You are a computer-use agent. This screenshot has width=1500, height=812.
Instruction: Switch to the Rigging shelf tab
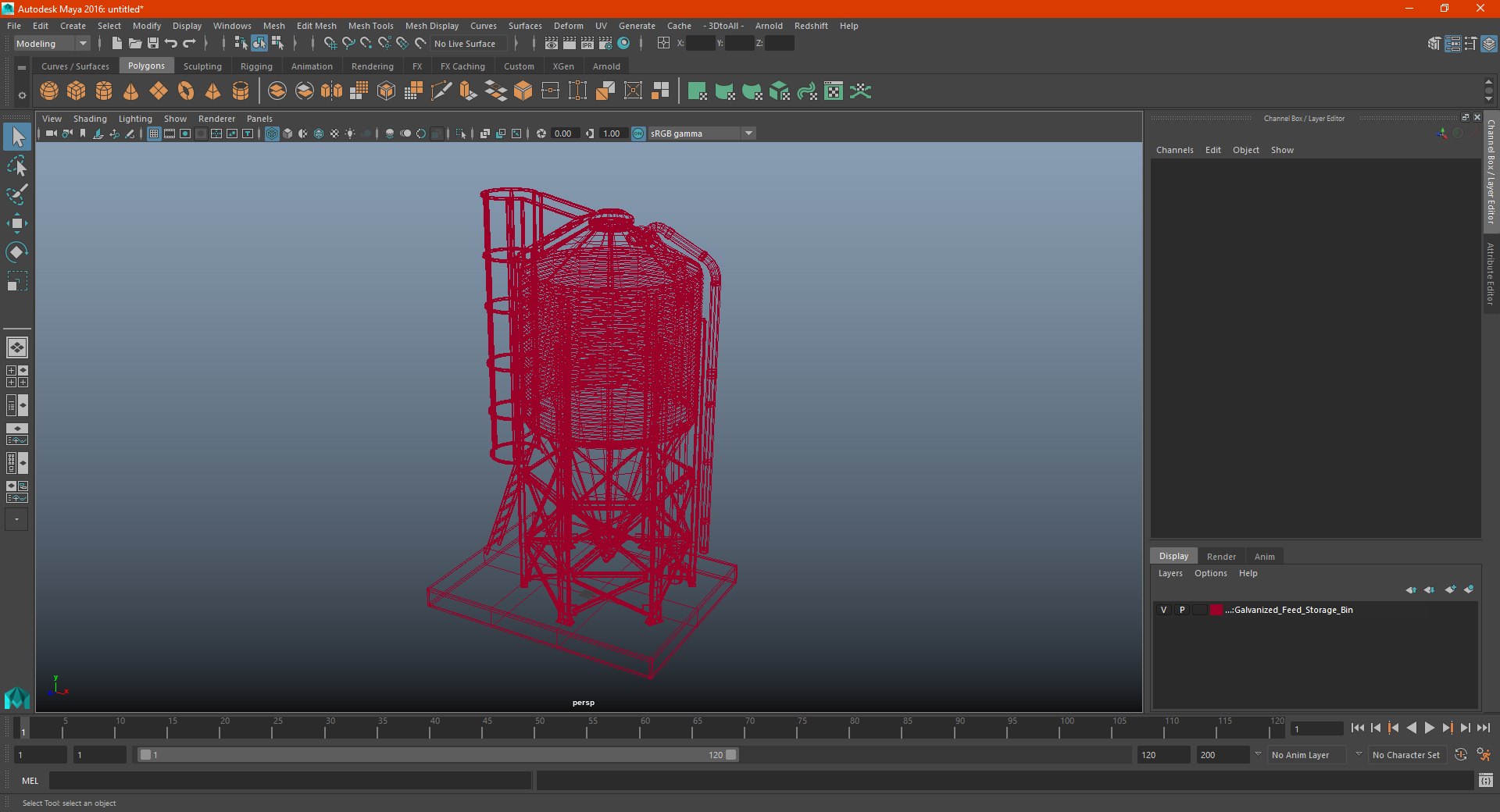(256, 66)
